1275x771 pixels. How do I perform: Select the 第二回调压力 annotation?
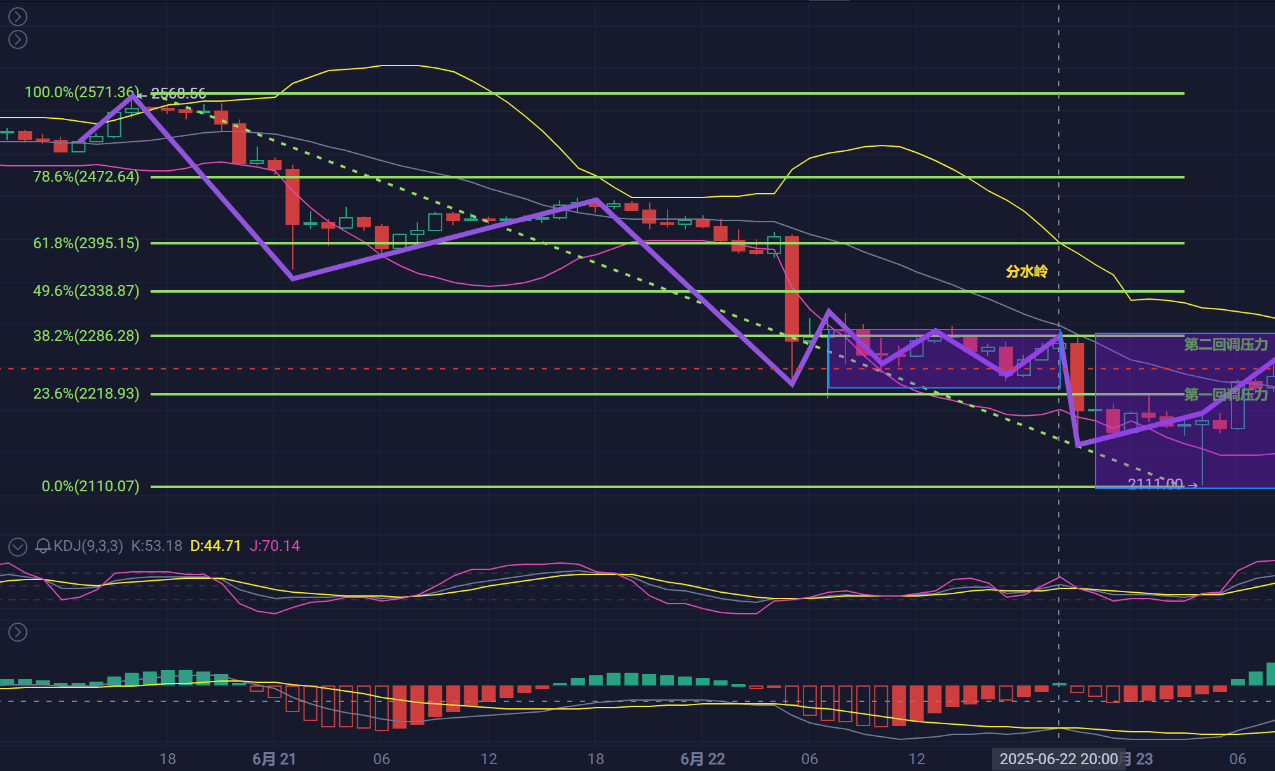pyautogui.click(x=1226, y=344)
